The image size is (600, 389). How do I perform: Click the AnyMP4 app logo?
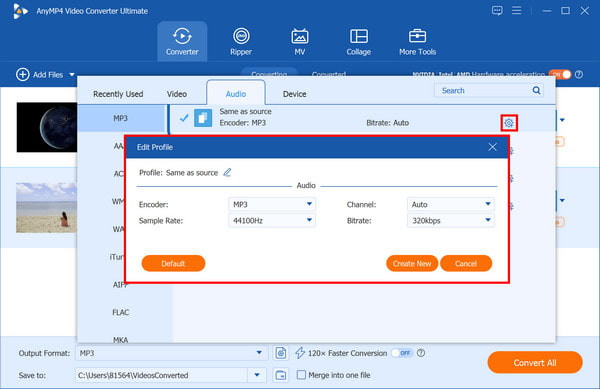point(20,11)
